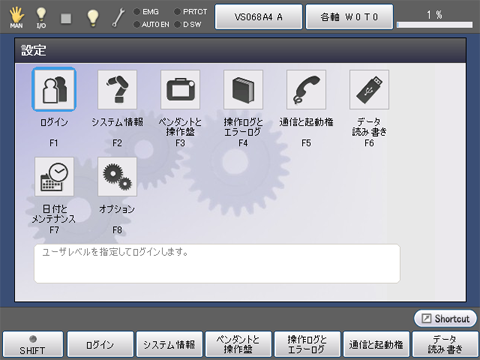Image resolution: width=480 pixels, height=360 pixels.
Task: Click the MAN hand mode icon
Action: click(16, 17)
